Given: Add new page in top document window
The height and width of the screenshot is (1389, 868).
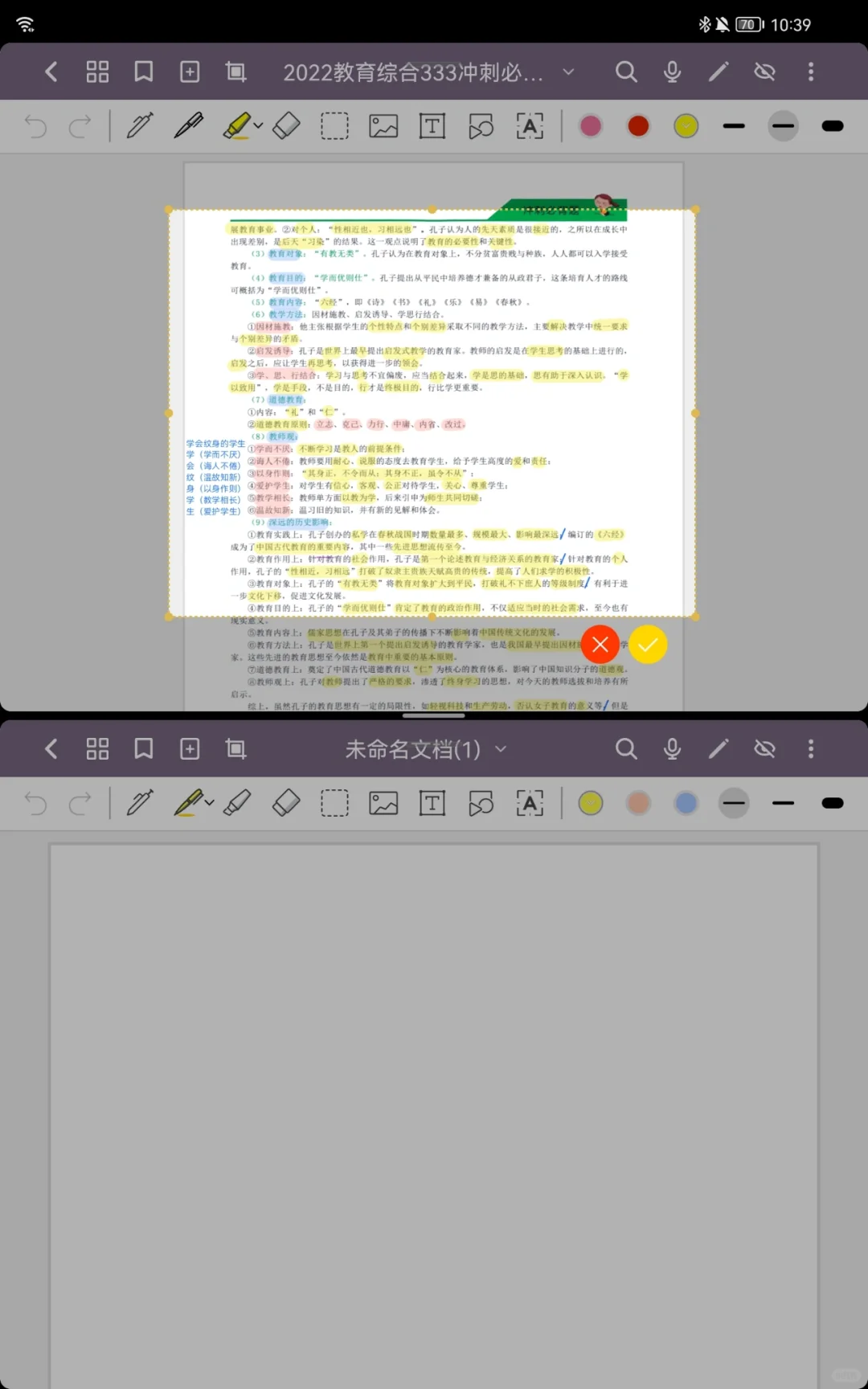Looking at the screenshot, I should 190,72.
